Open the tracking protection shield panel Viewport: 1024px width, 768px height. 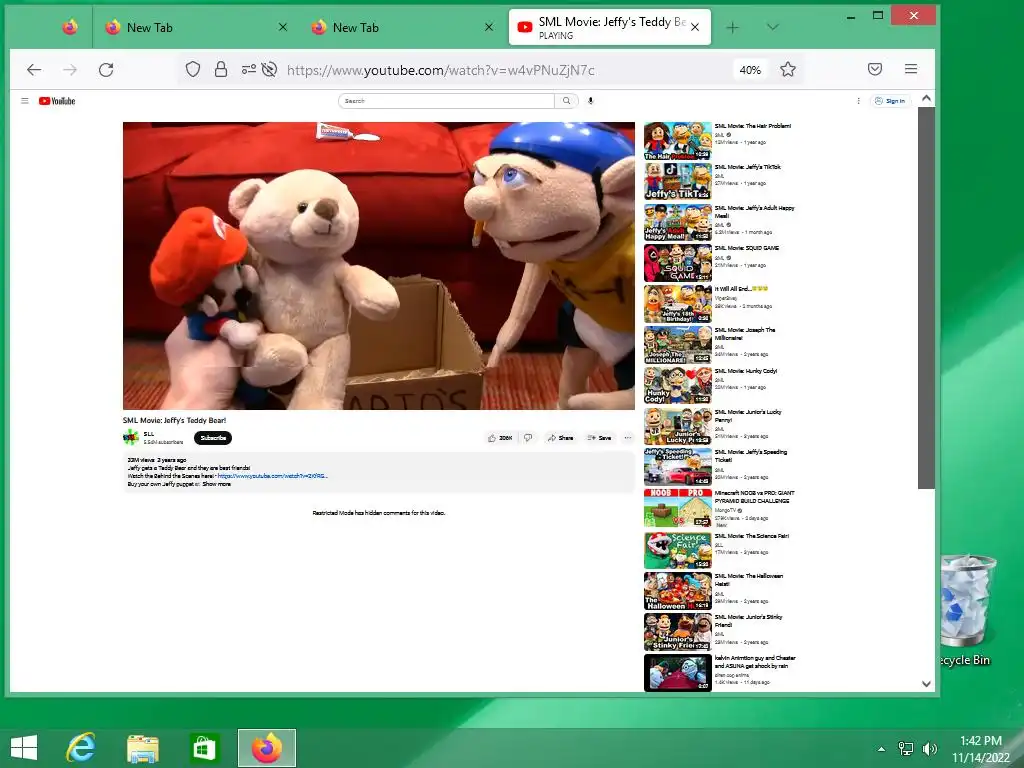pos(193,69)
